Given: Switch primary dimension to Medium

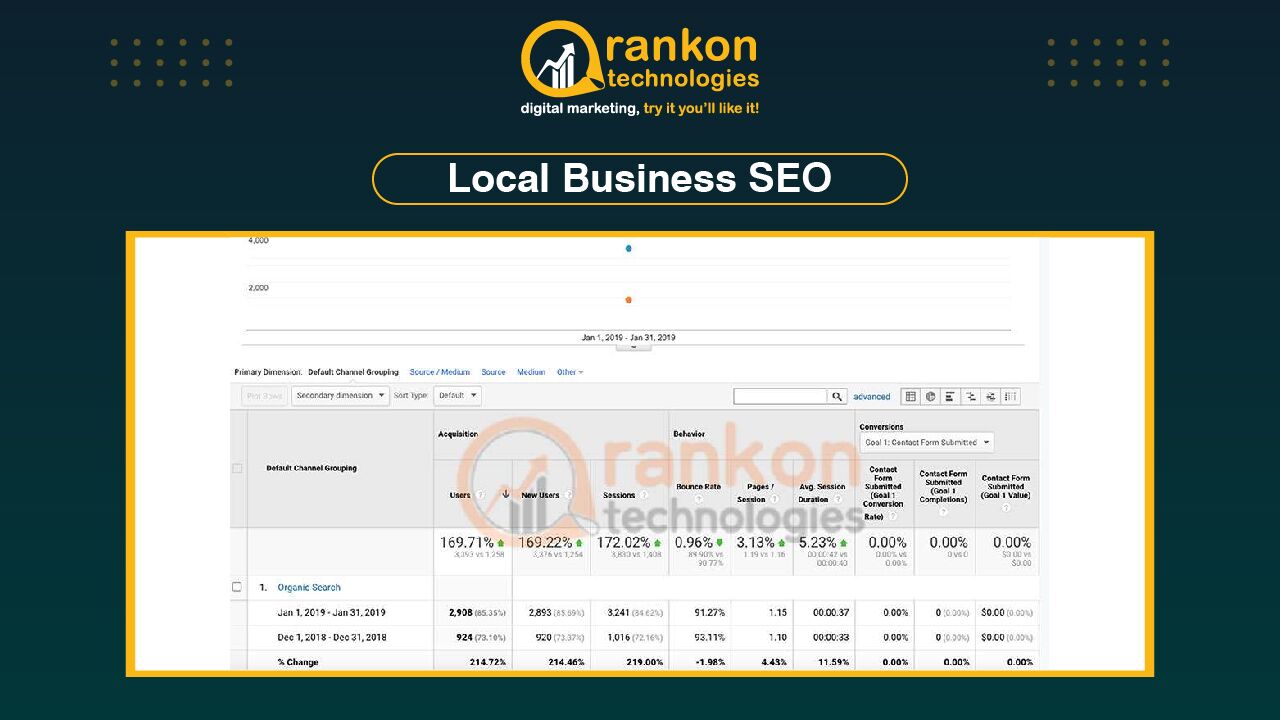Looking at the screenshot, I should (x=531, y=372).
